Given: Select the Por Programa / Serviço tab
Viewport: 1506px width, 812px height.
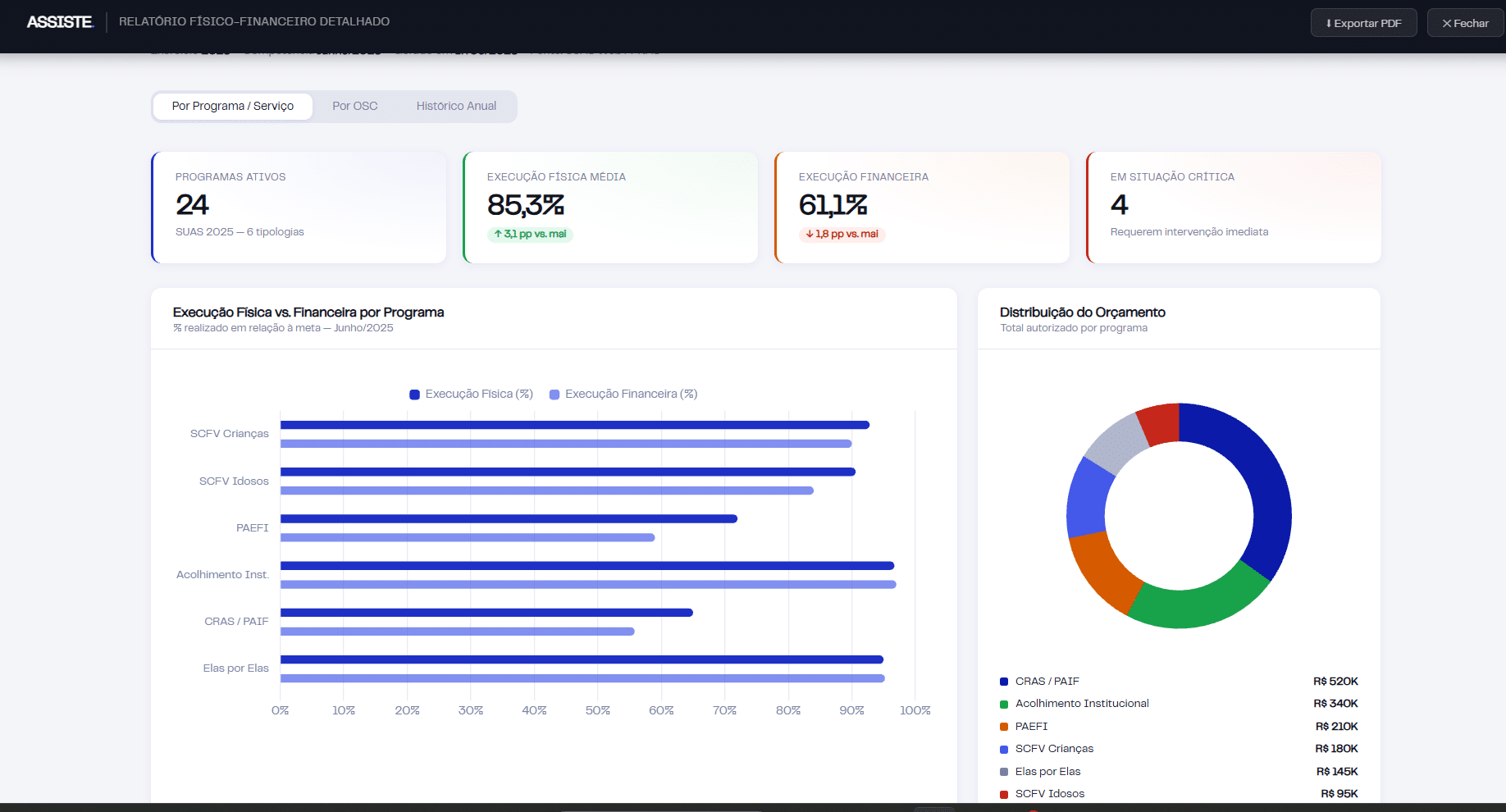Looking at the screenshot, I should 233,107.
